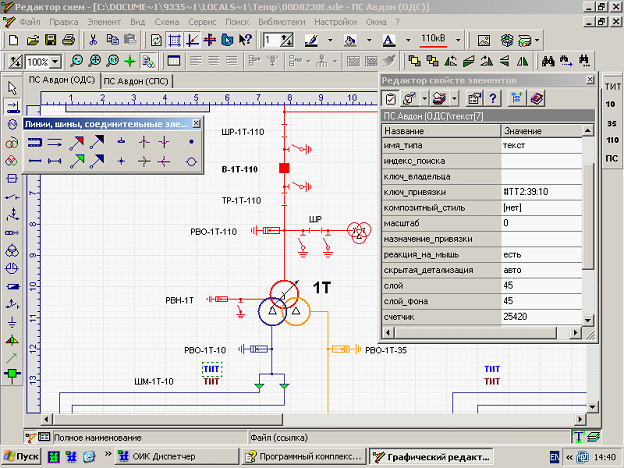Viewport: 624px width, 468px height.
Task: Toggle the ТИТ layer button in right sidebar
Action: (611, 87)
